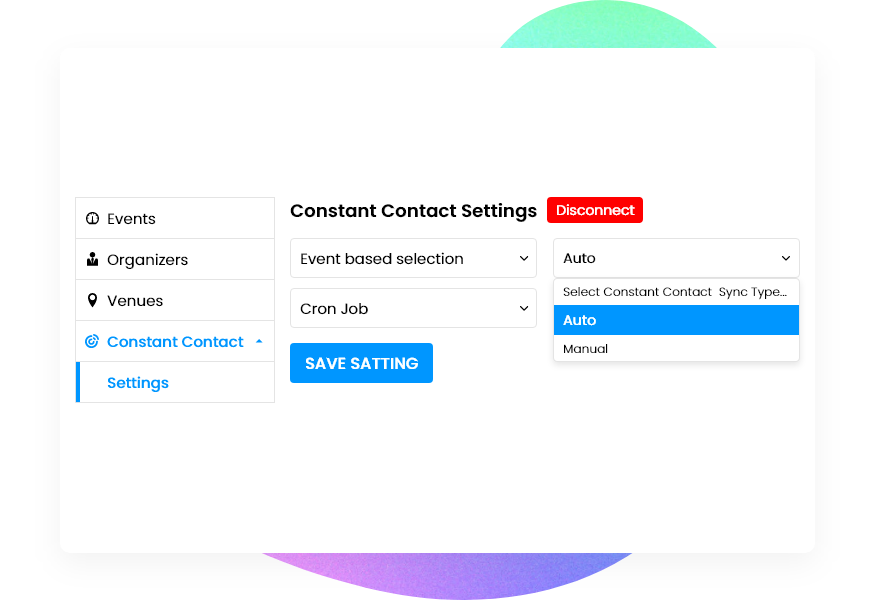Click the Venues map pin icon
Image resolution: width=875 pixels, height=600 pixels.
93,300
